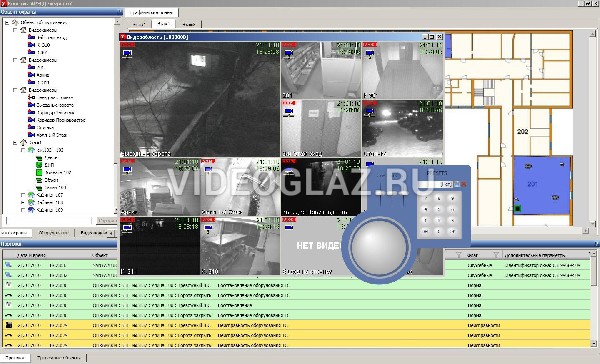Tick the checkbox of the third Видеосервер node
600x364 pixels.
tap(15, 90)
